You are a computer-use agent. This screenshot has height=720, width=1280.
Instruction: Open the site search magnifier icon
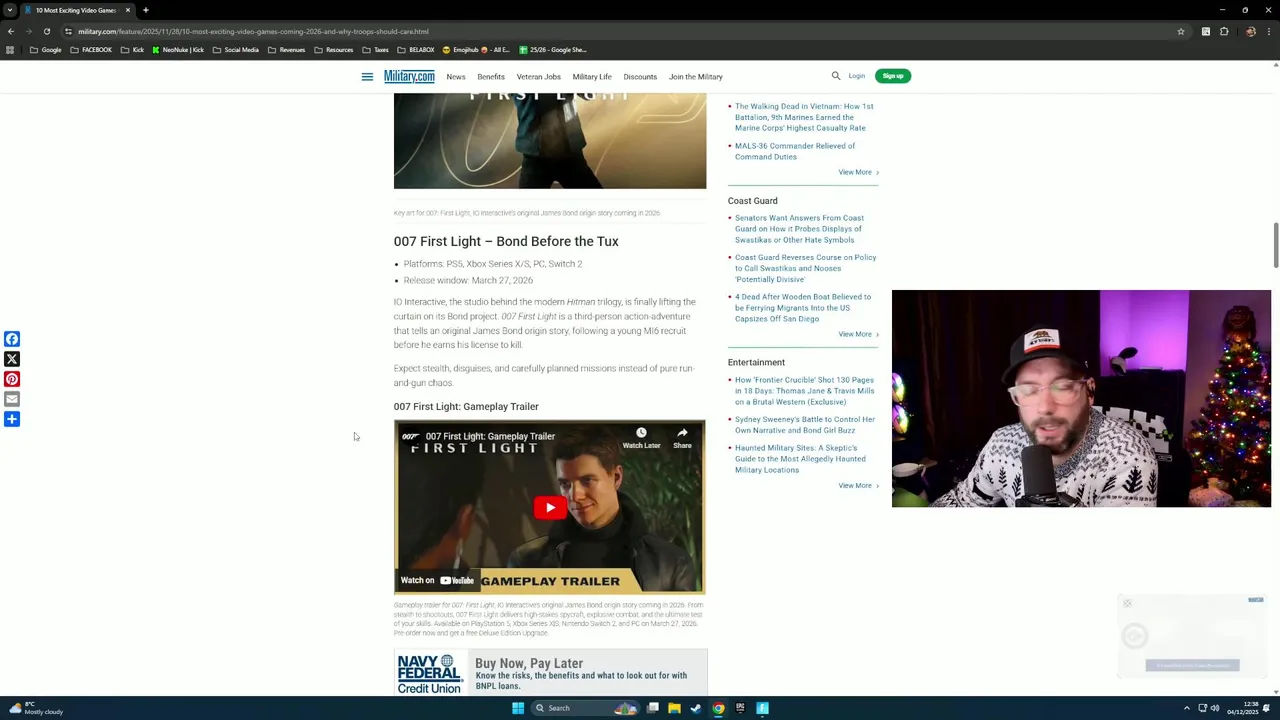click(836, 76)
